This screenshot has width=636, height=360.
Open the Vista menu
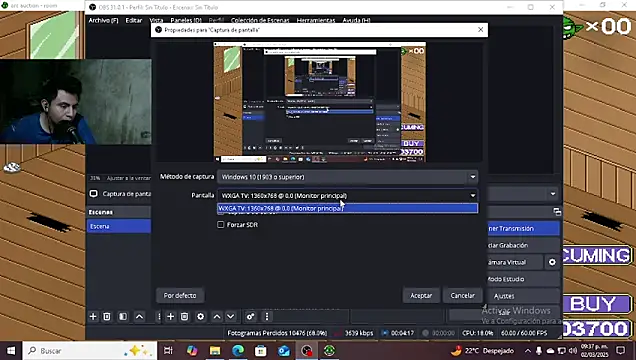[156, 20]
